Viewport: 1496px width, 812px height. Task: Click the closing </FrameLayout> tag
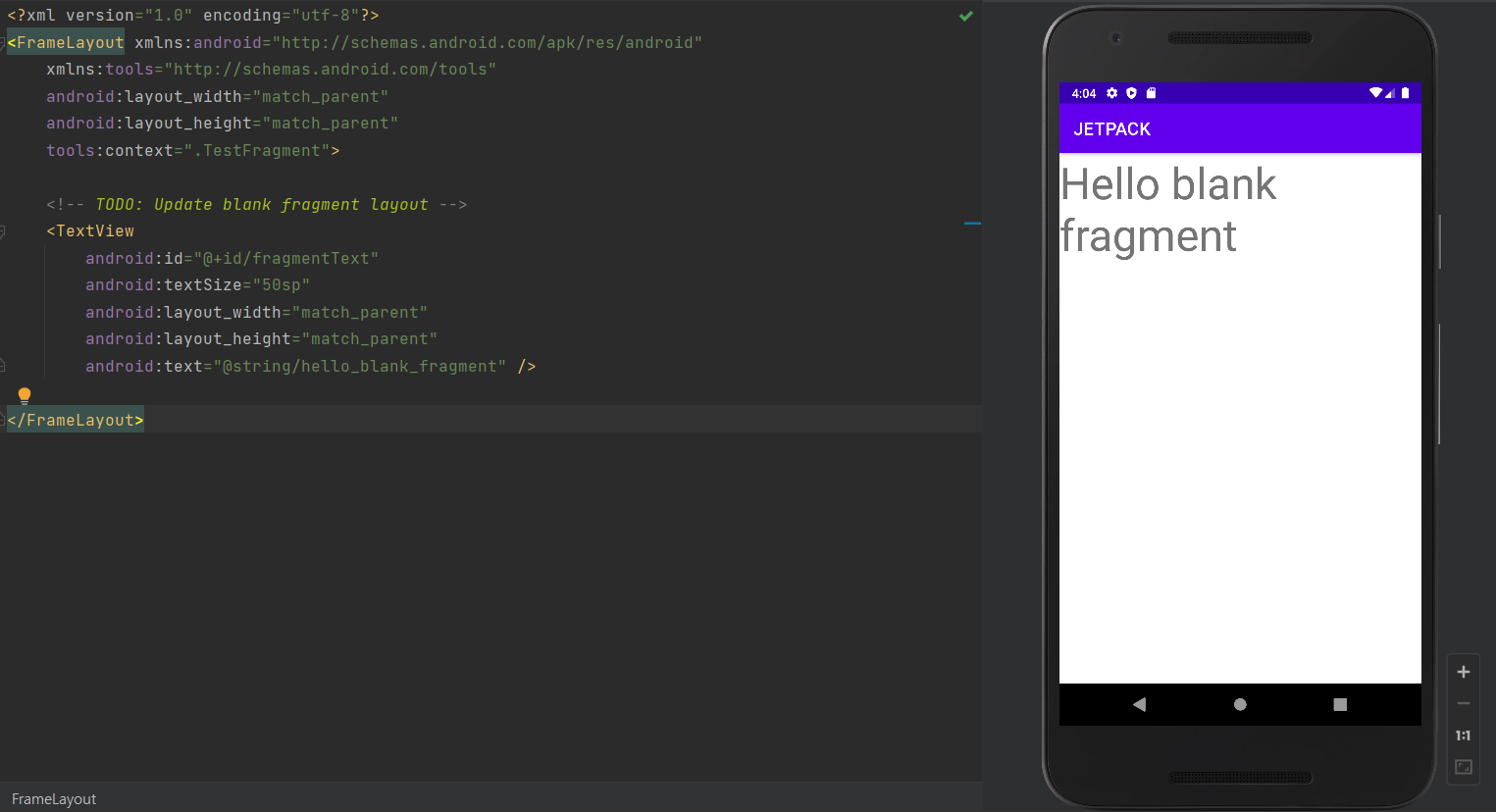[76, 420]
